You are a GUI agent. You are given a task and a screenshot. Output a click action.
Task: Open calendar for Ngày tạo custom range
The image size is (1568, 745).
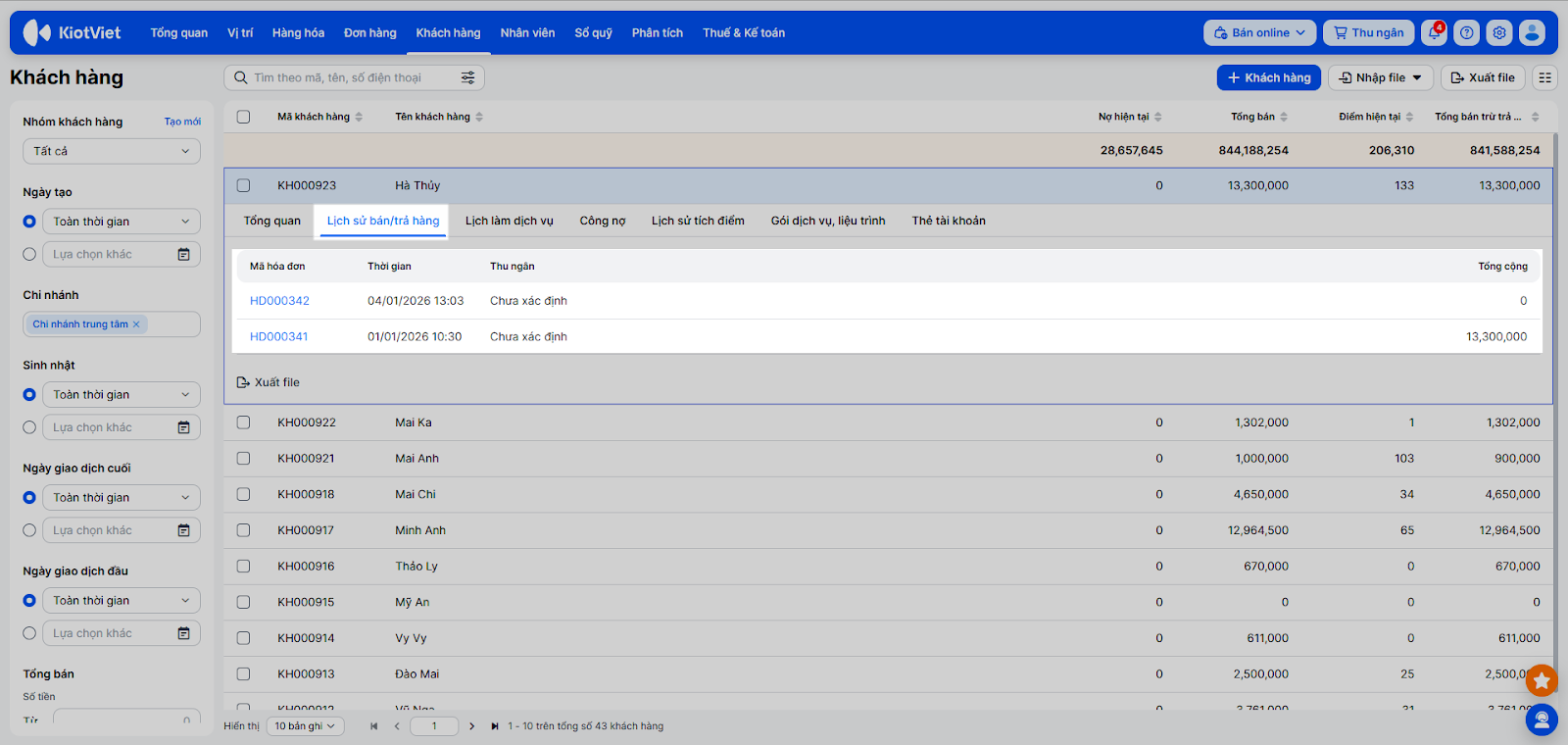(x=183, y=254)
